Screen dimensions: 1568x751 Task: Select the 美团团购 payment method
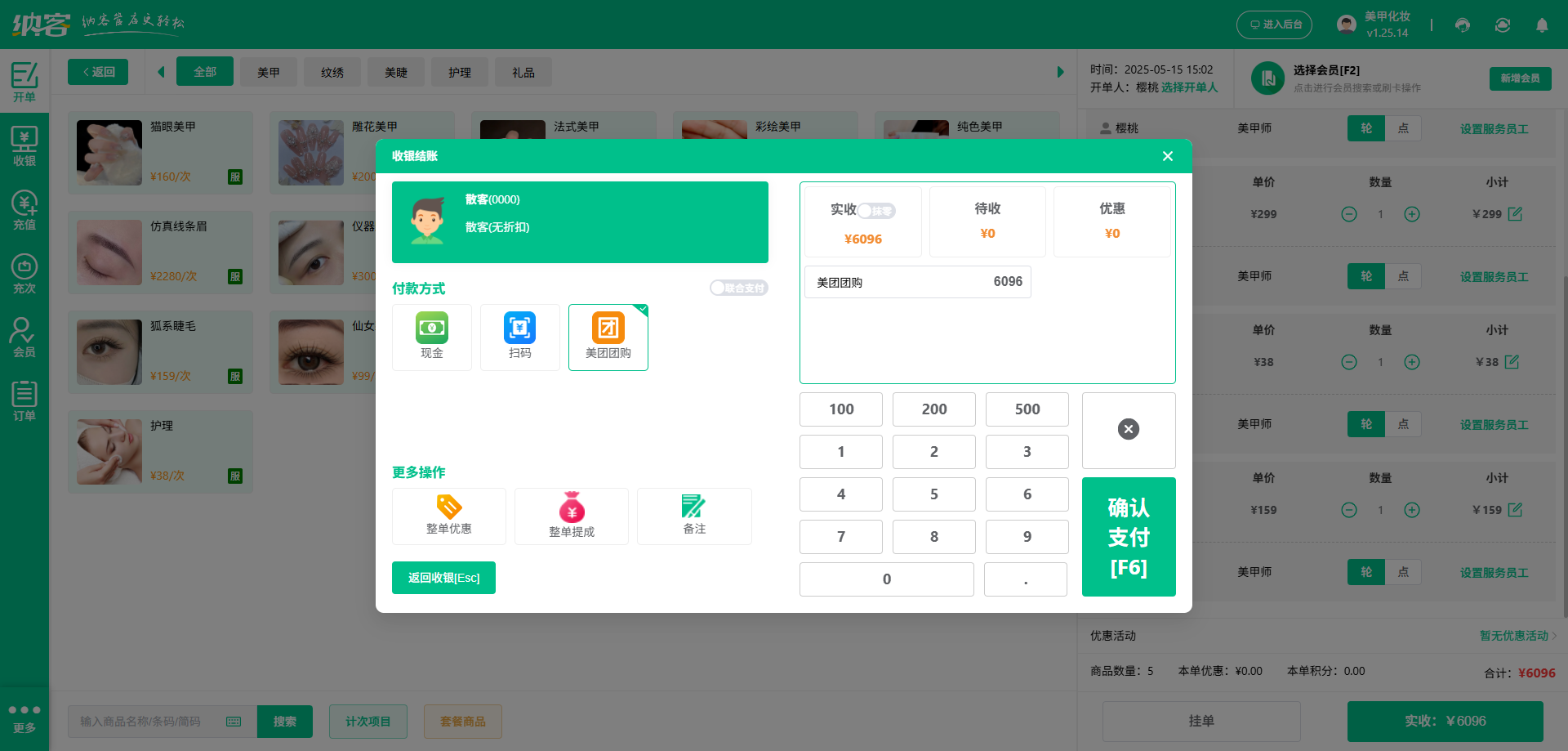608,337
